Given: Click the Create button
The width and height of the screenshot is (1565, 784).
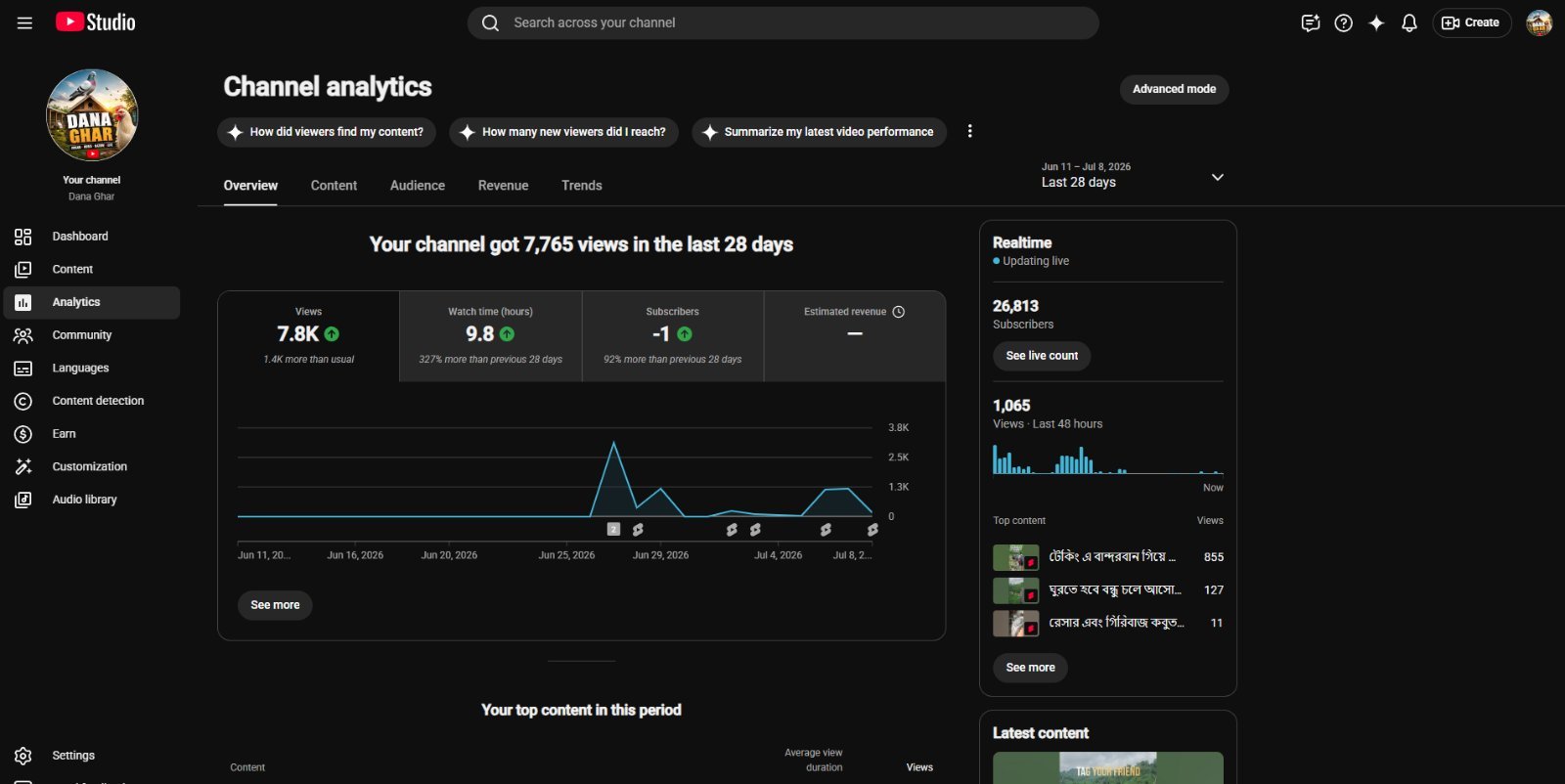Looking at the screenshot, I should tap(1472, 22).
